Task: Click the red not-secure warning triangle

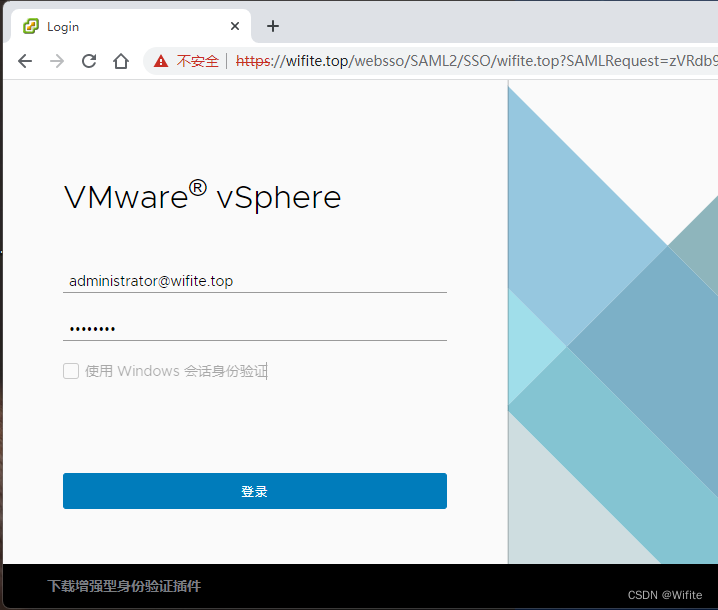Action: (161, 61)
